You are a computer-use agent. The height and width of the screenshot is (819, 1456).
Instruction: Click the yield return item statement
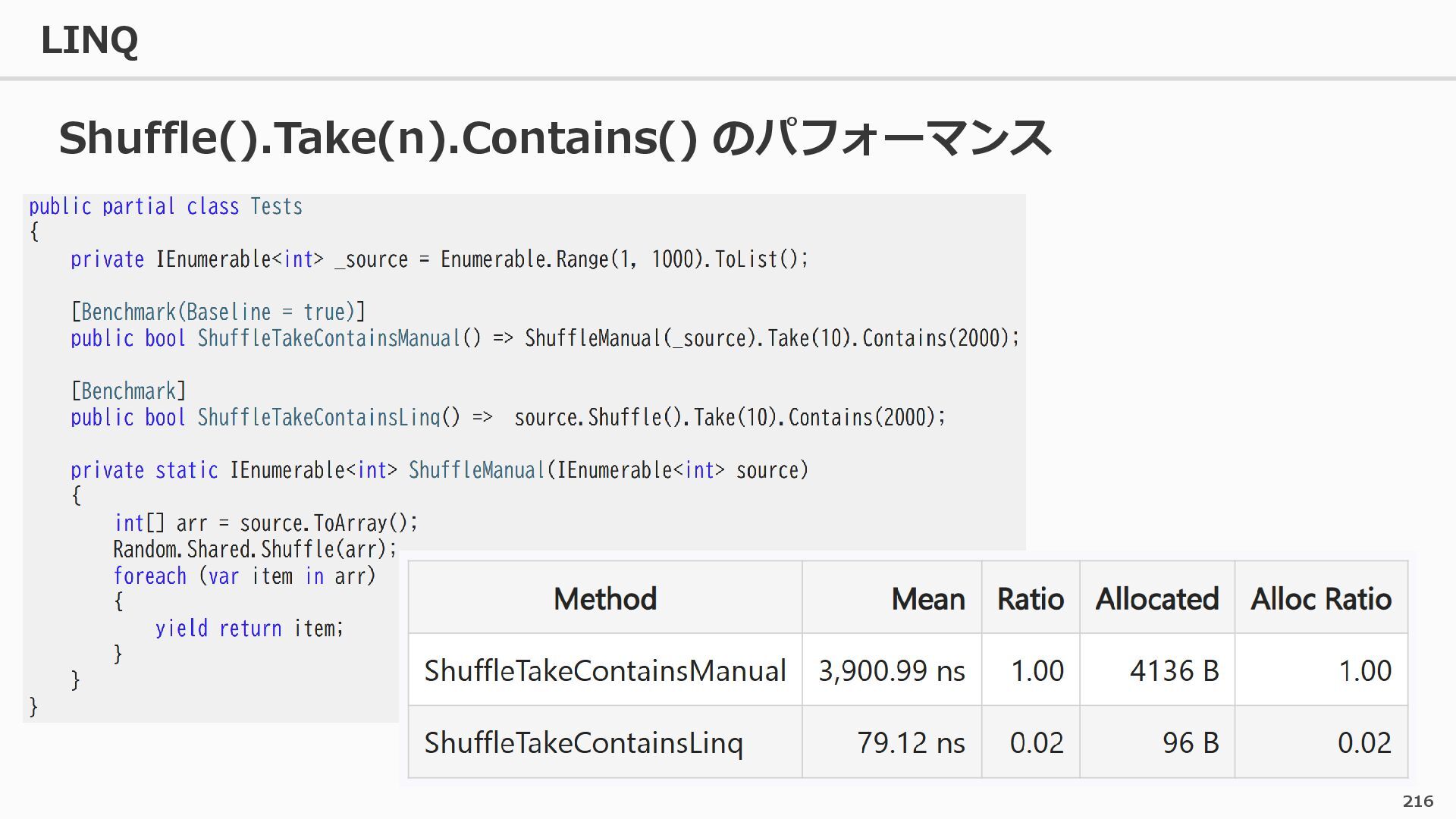[249, 629]
